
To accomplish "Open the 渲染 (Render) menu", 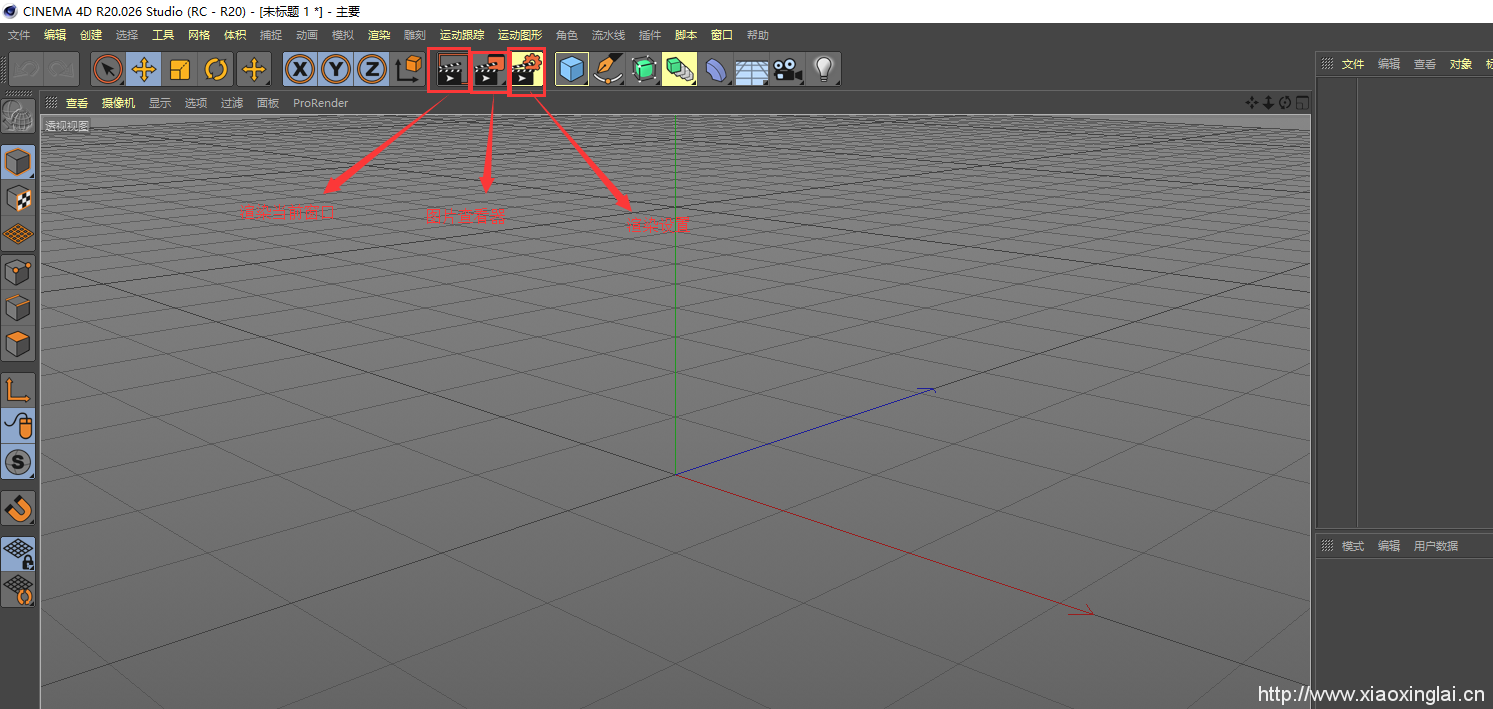I will tap(379, 35).
